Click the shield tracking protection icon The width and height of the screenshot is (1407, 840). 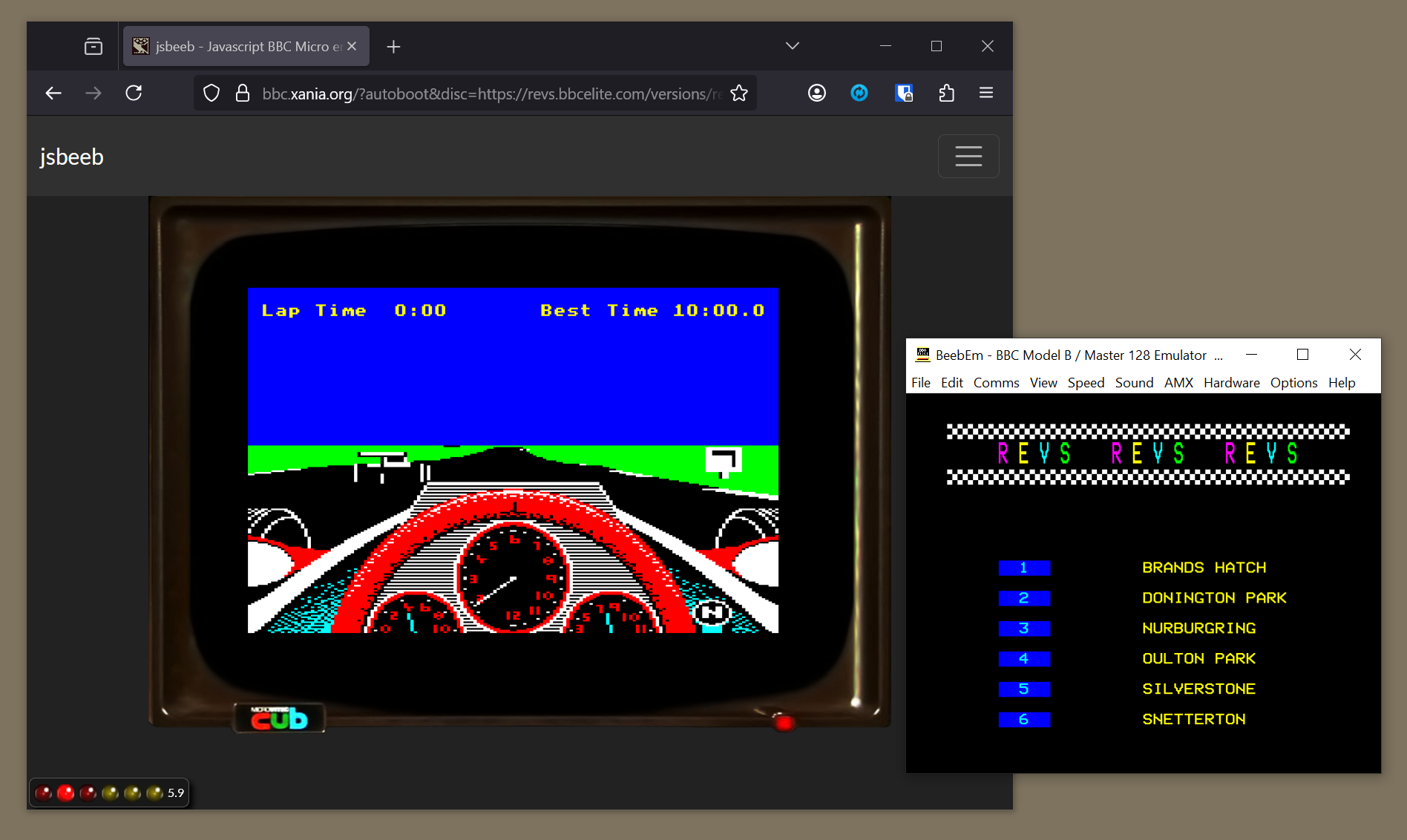(x=211, y=93)
